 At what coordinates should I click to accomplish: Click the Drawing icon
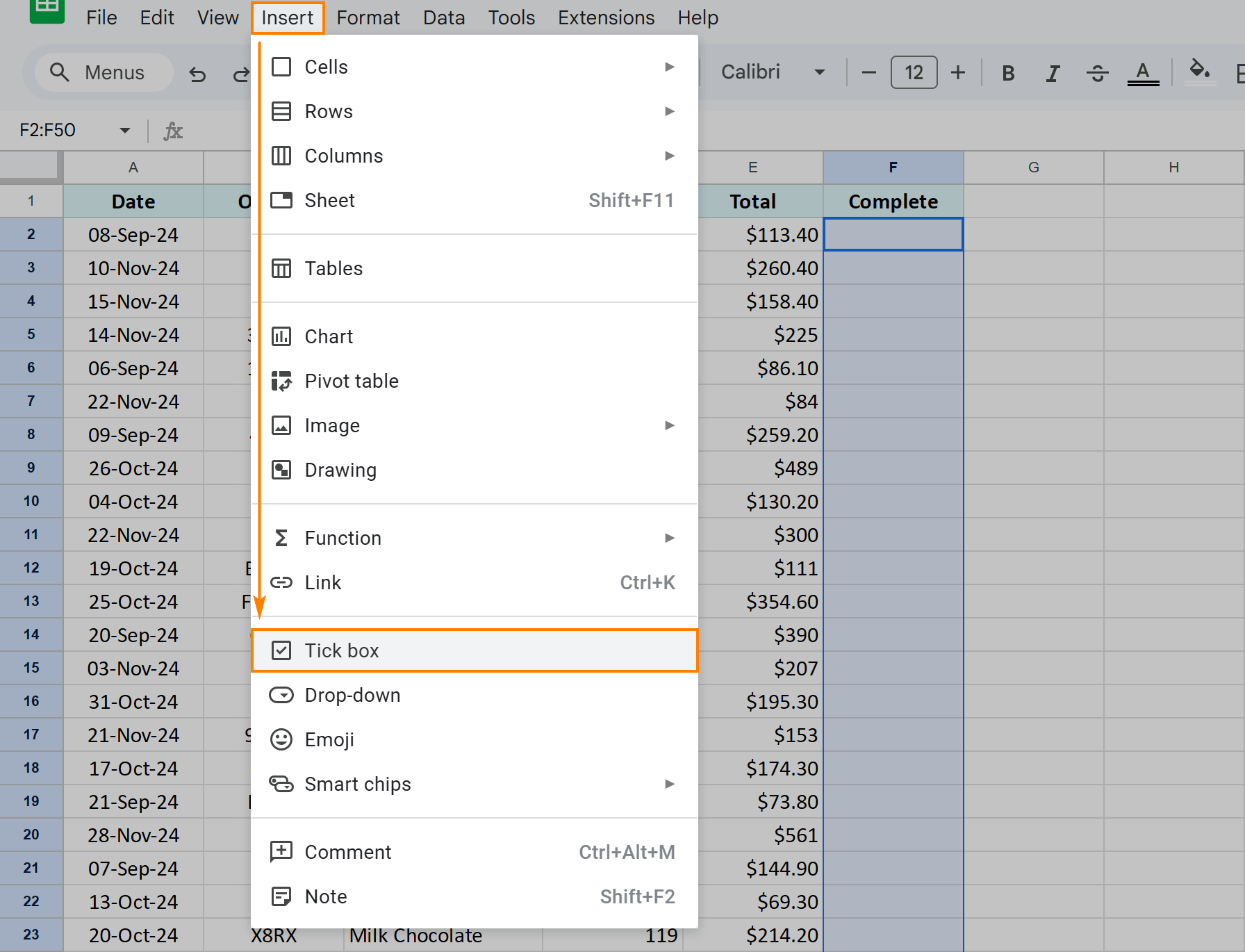click(281, 470)
